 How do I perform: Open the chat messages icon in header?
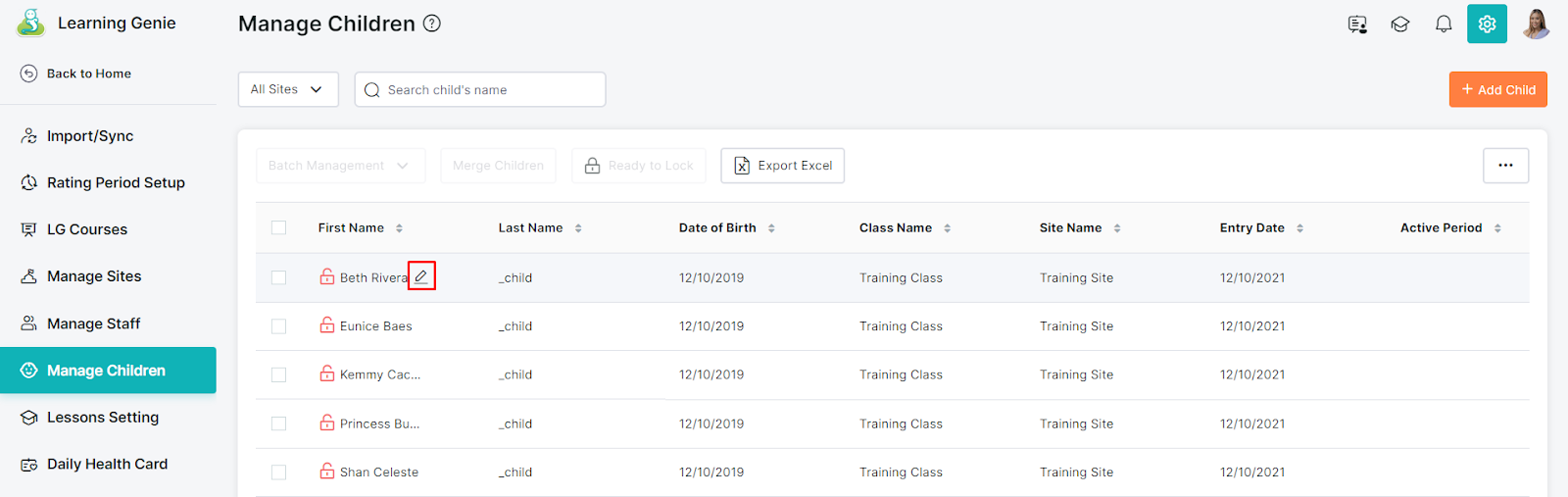(x=1357, y=25)
